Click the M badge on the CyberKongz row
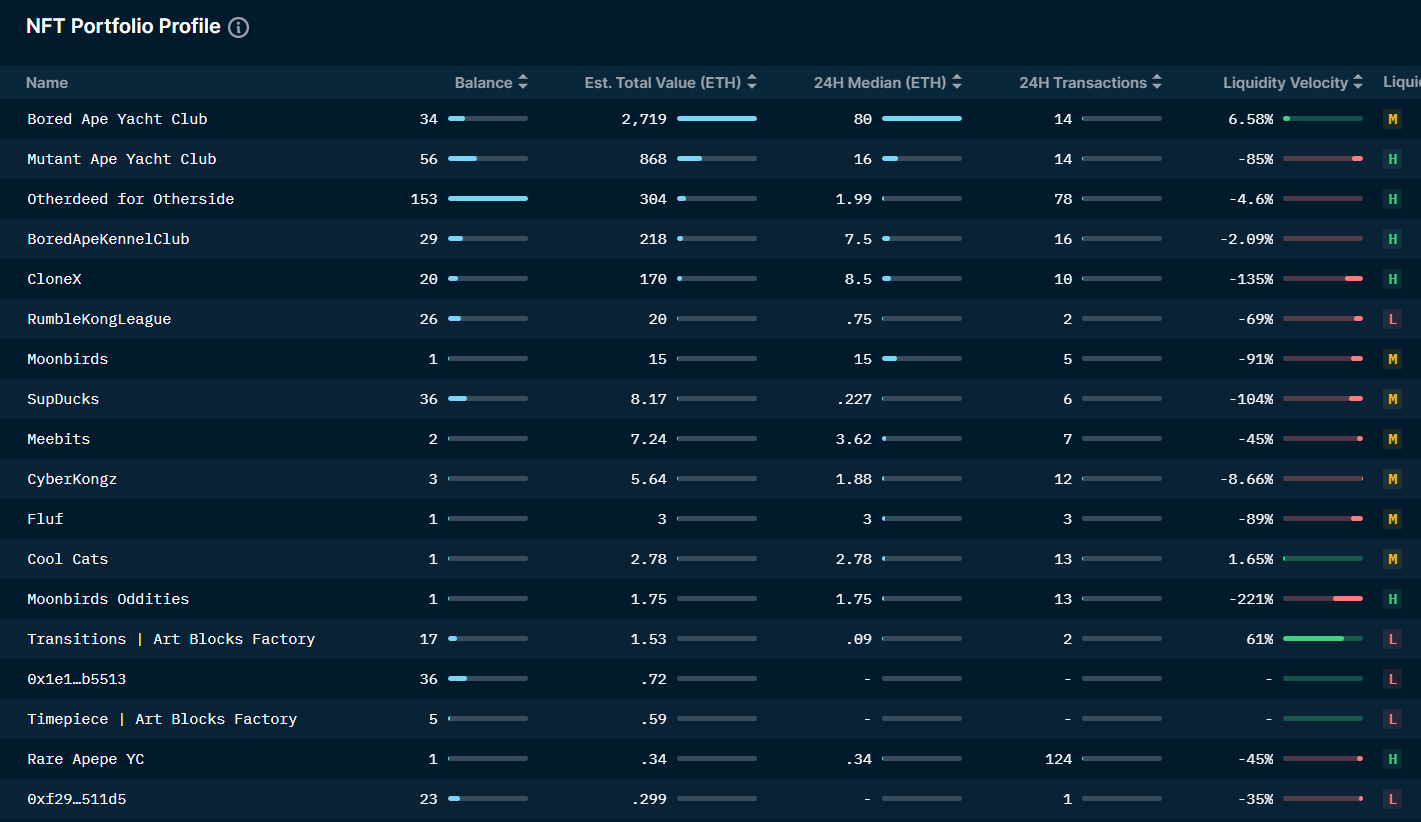The width and height of the screenshot is (1421, 822). tap(1392, 479)
